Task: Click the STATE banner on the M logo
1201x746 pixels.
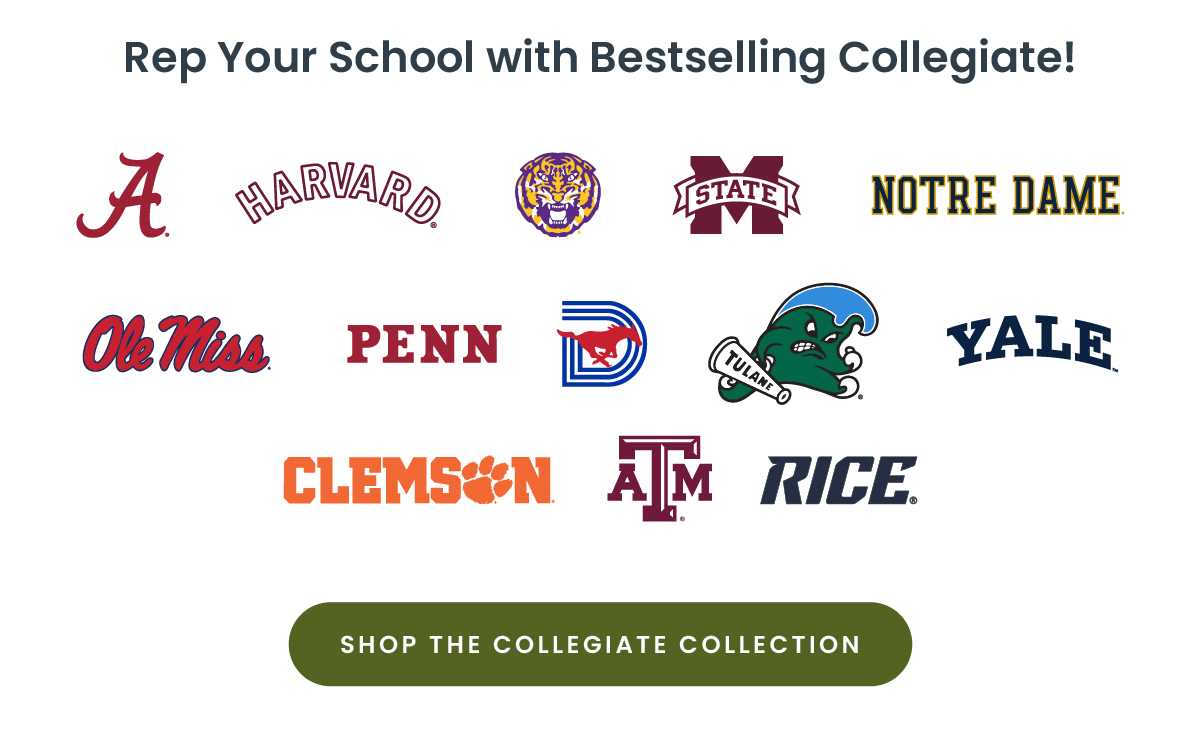Action: 737,191
